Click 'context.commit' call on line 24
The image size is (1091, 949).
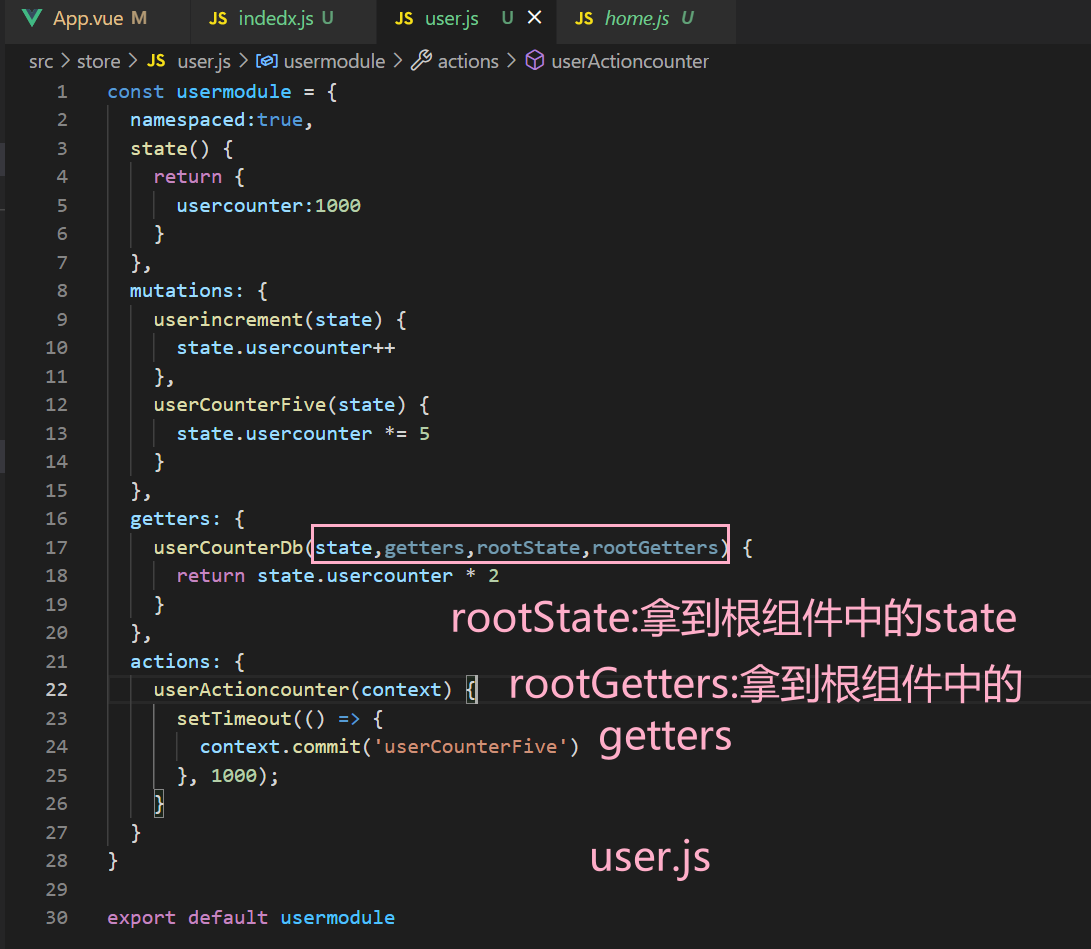click(x=280, y=747)
